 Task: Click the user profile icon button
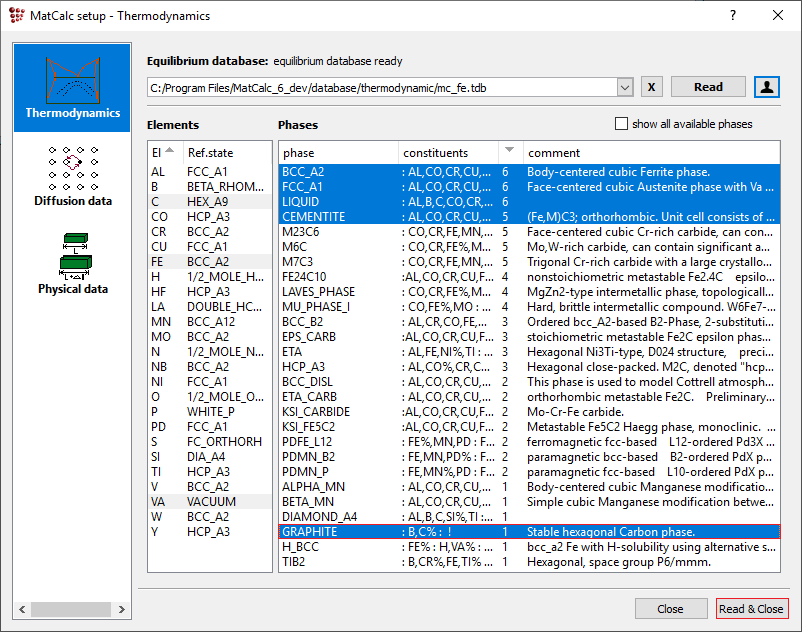pos(767,87)
